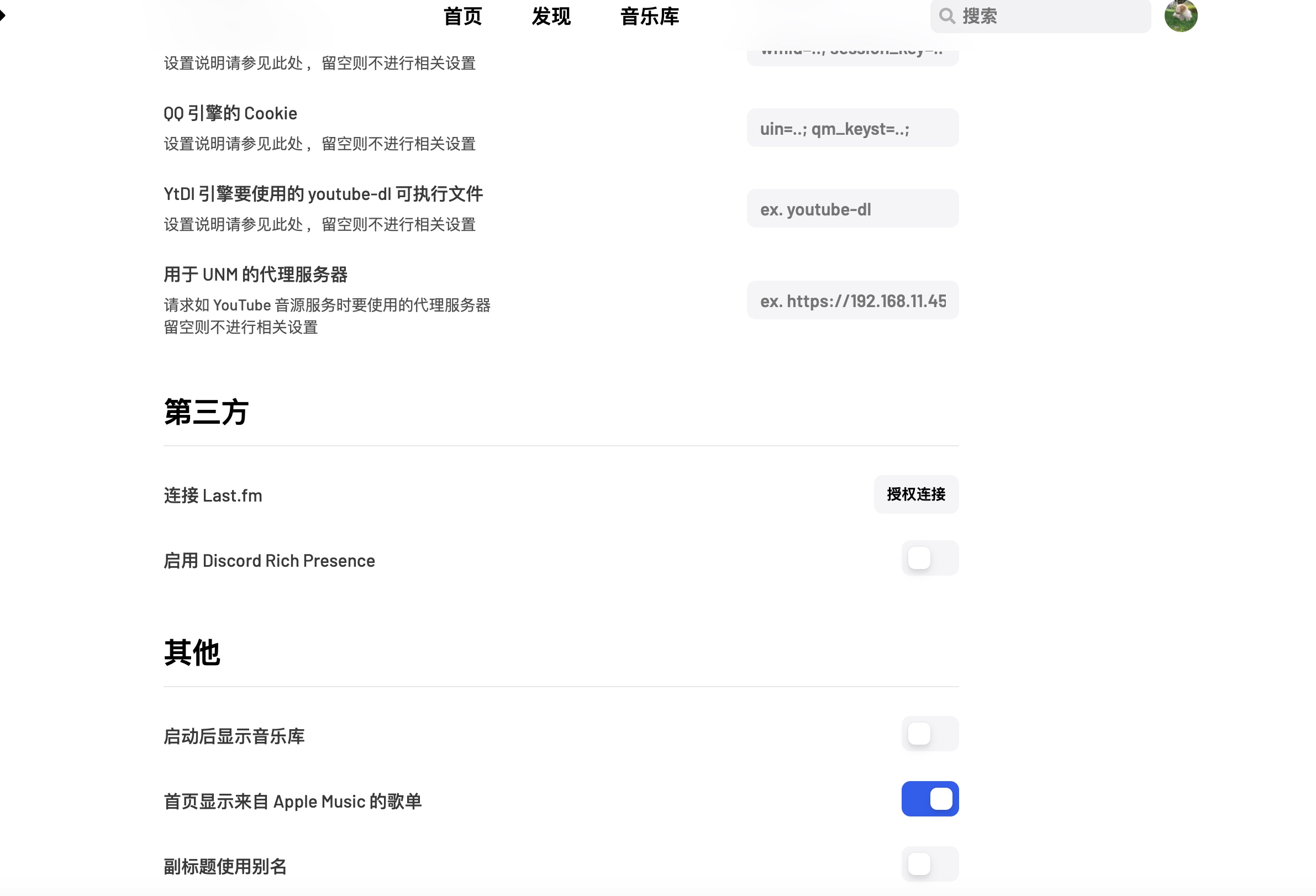Click the UNM proxy server input field
The image size is (1316, 896).
pyautogui.click(x=852, y=300)
